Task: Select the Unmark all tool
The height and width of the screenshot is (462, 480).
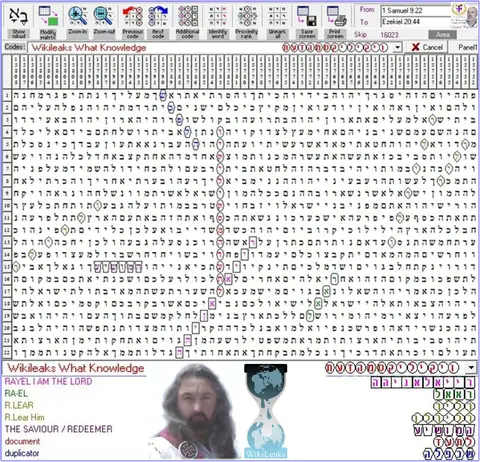Action: tap(277, 21)
